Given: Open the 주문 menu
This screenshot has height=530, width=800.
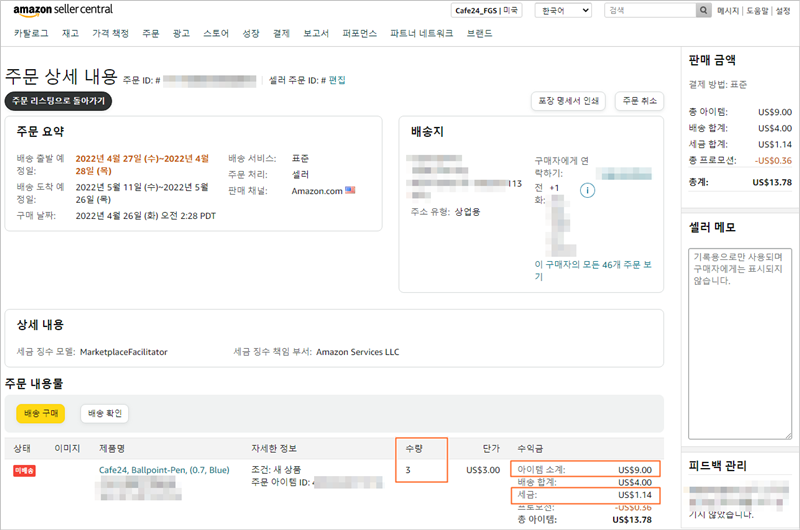Looking at the screenshot, I should pyautogui.click(x=151, y=34).
